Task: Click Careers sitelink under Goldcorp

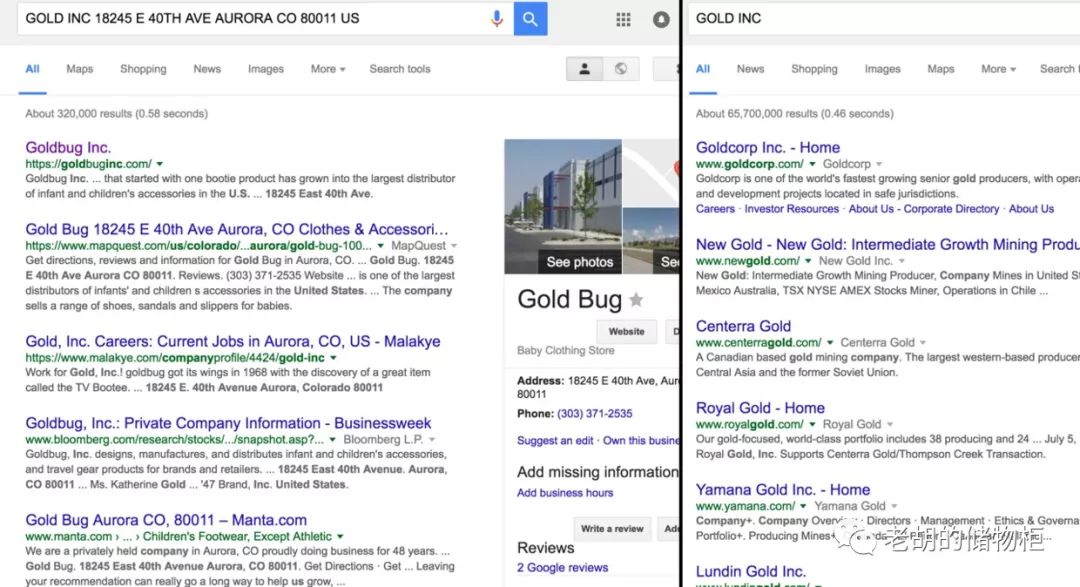Action: [715, 209]
